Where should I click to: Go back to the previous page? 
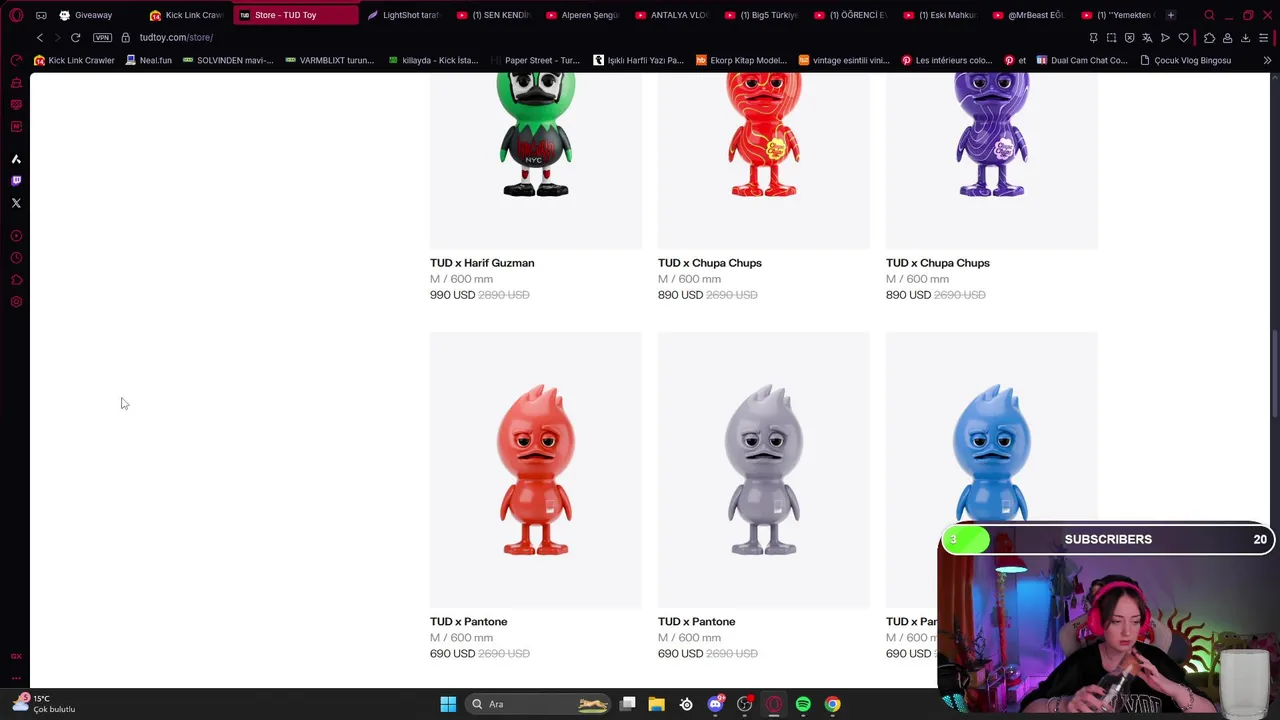(40, 37)
